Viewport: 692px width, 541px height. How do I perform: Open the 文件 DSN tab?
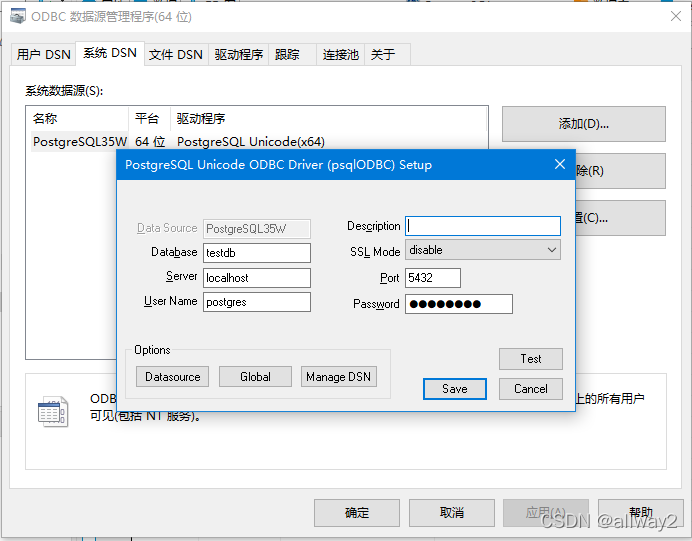pyautogui.click(x=176, y=55)
